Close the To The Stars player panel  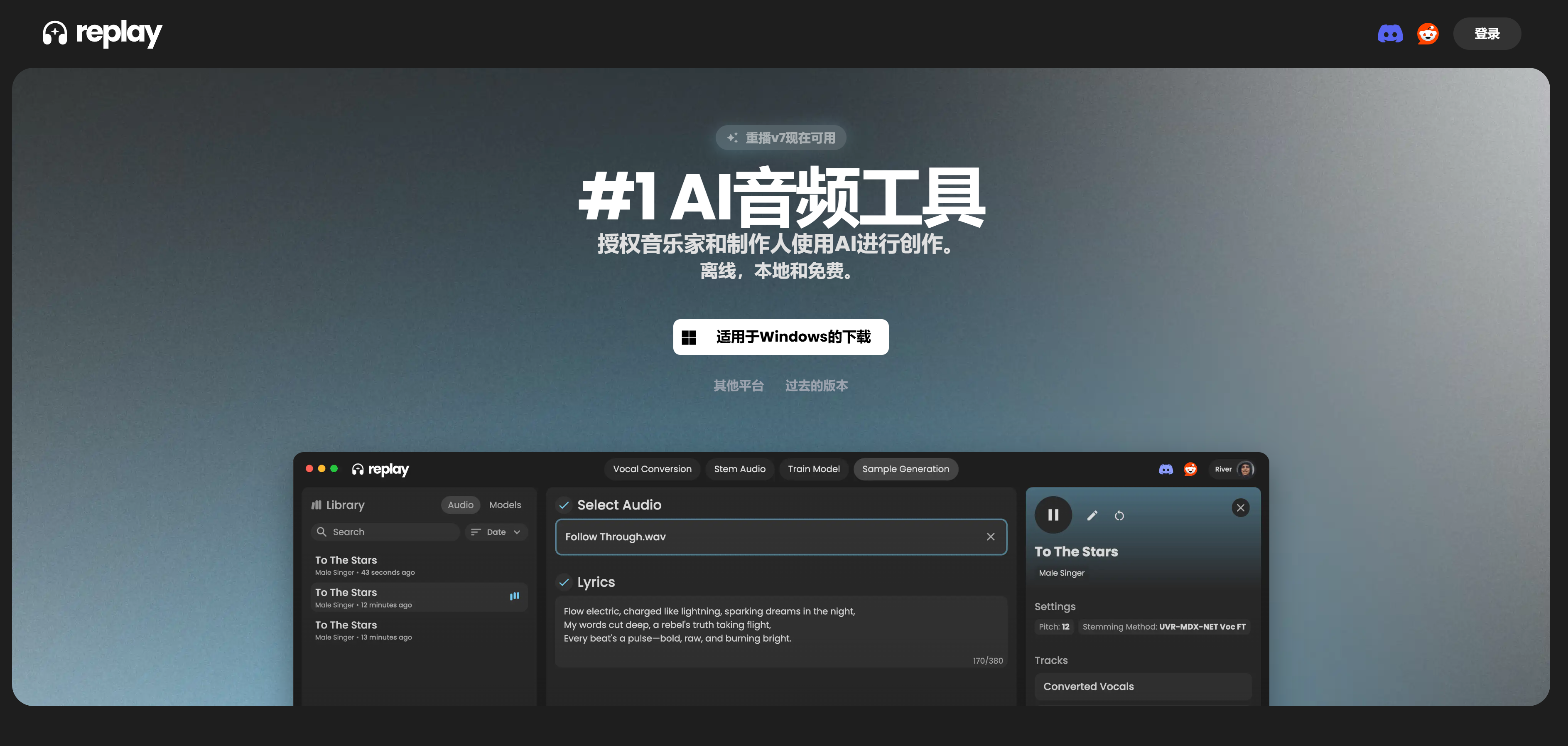click(x=1241, y=508)
